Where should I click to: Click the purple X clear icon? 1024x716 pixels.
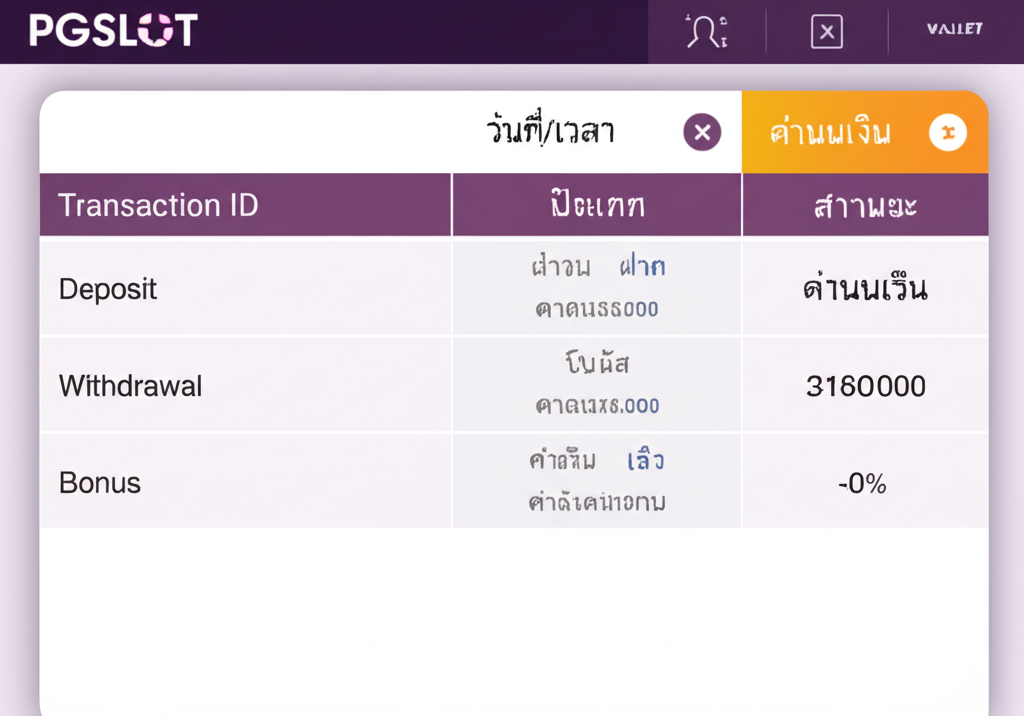(701, 131)
